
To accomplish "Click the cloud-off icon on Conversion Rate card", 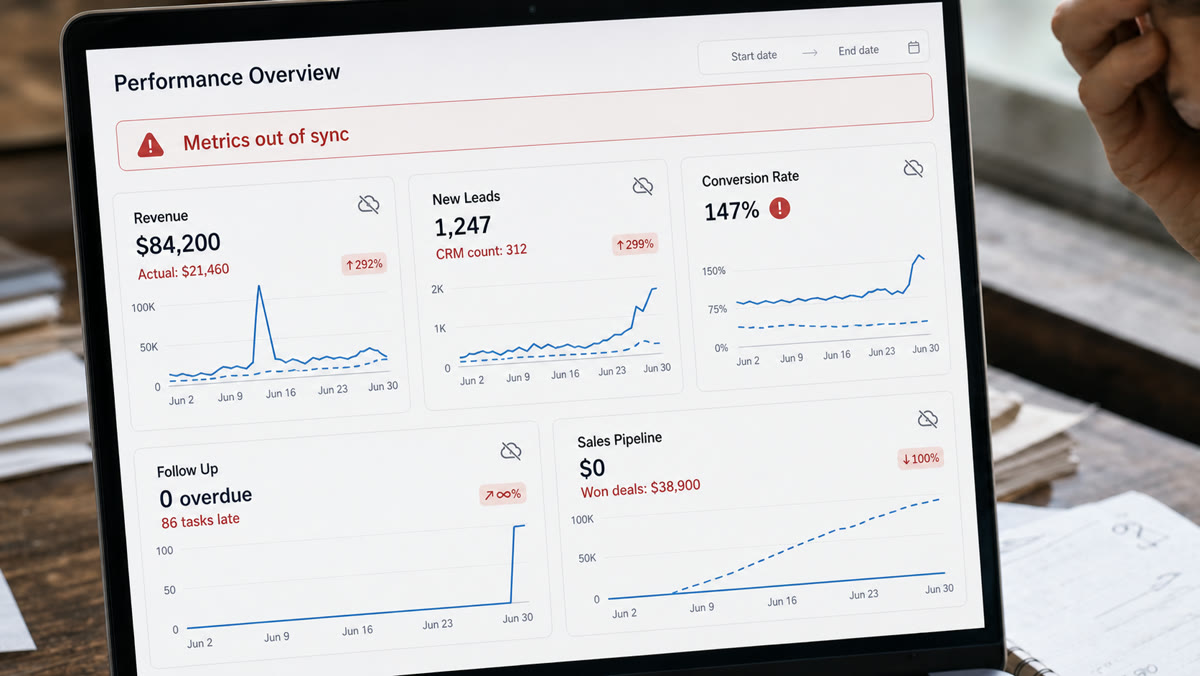I will (x=913, y=168).
